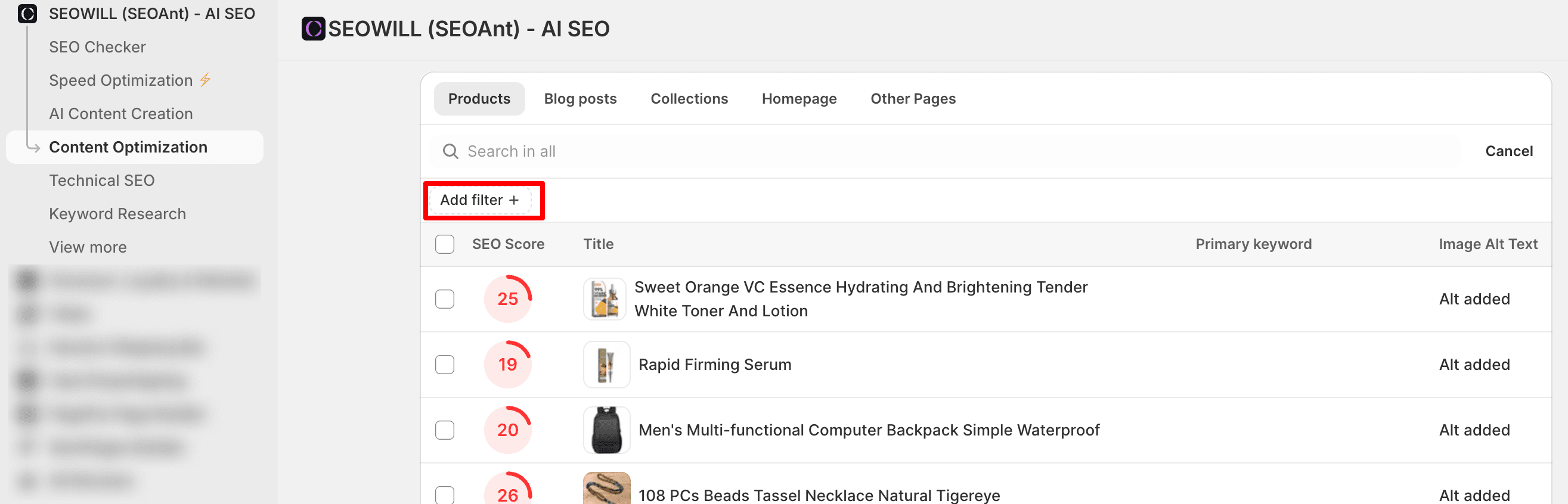The width and height of the screenshot is (1568, 504).
Task: Check the Sweet Orange VC Essence row
Action: pyautogui.click(x=444, y=298)
